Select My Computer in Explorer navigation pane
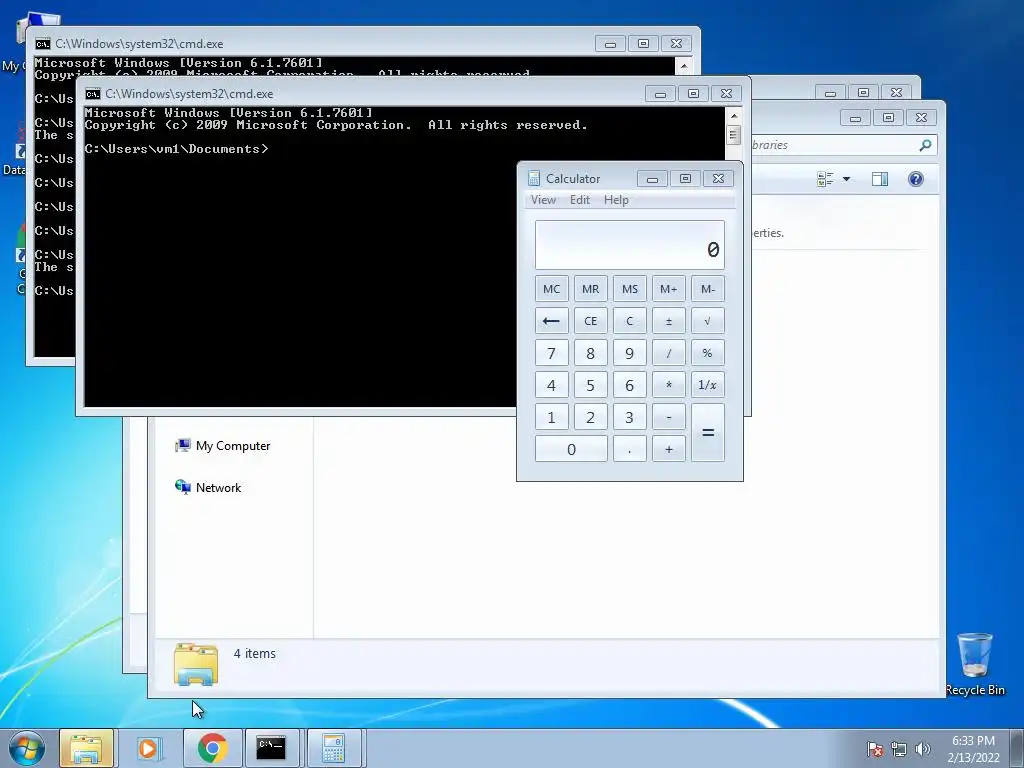This screenshot has height=768, width=1024. pyautogui.click(x=223, y=445)
